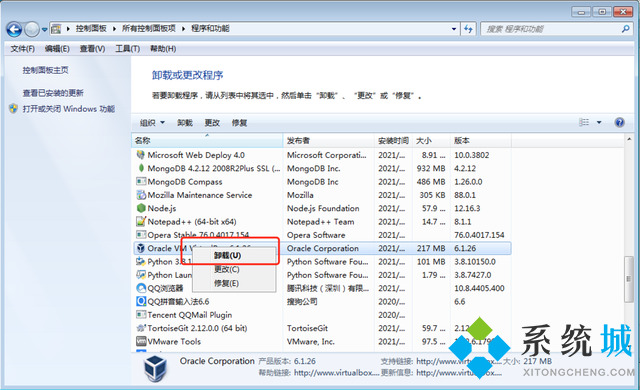This screenshot has width=640, height=390.
Task: Click the Oracle VM VirtualBox row icon
Action: click(x=141, y=248)
